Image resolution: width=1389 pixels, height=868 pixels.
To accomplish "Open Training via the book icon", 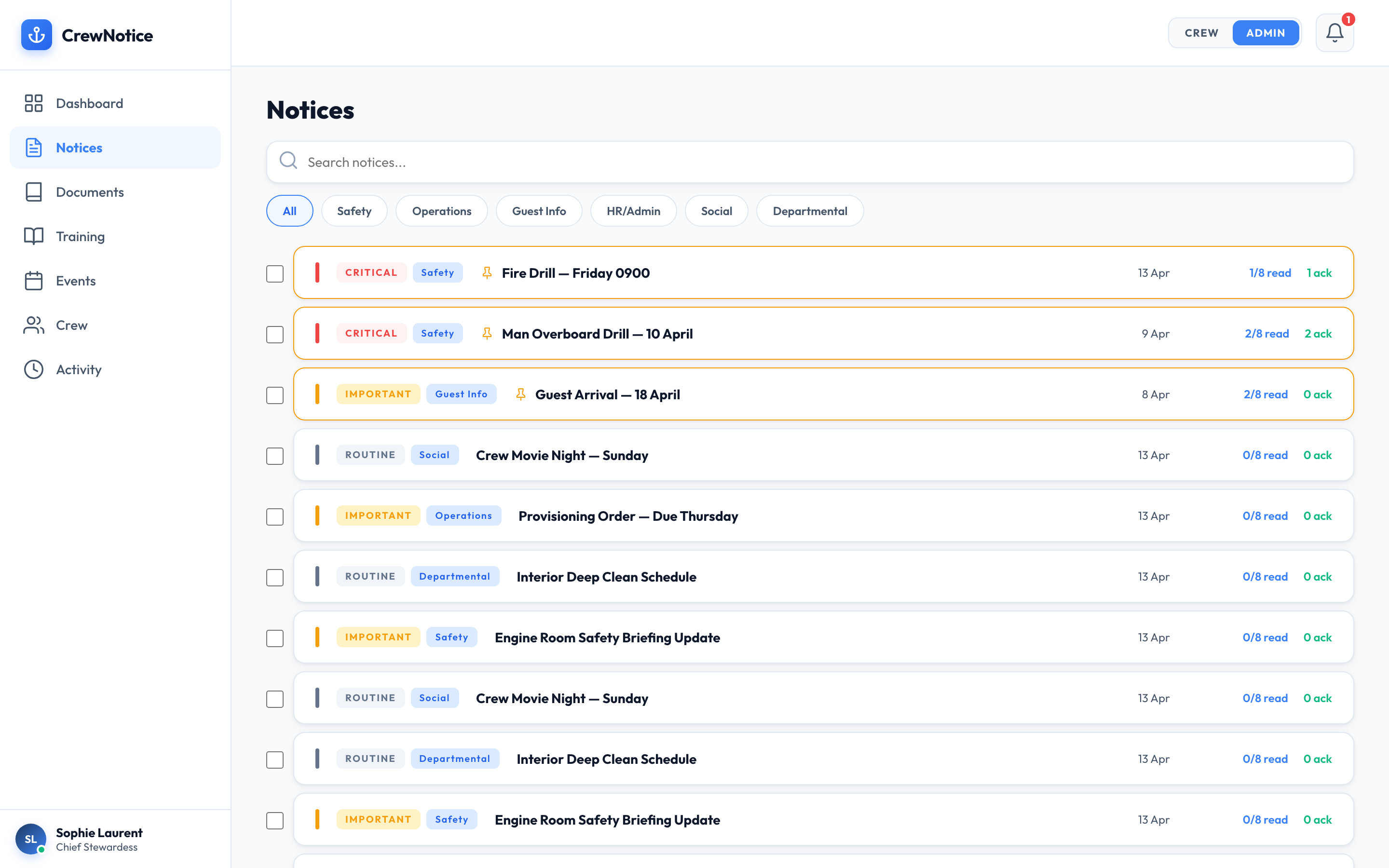I will point(34,236).
